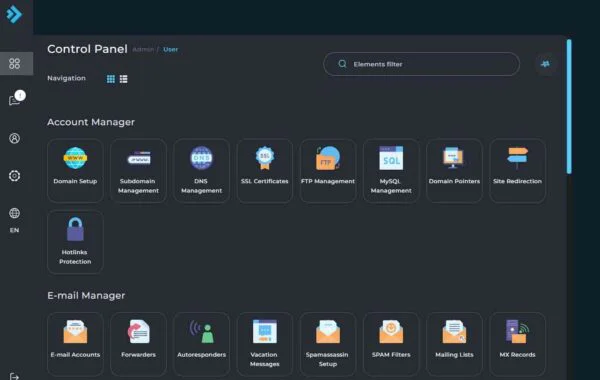Switch navigation to list view
The image size is (600, 380).
pyautogui.click(x=124, y=79)
